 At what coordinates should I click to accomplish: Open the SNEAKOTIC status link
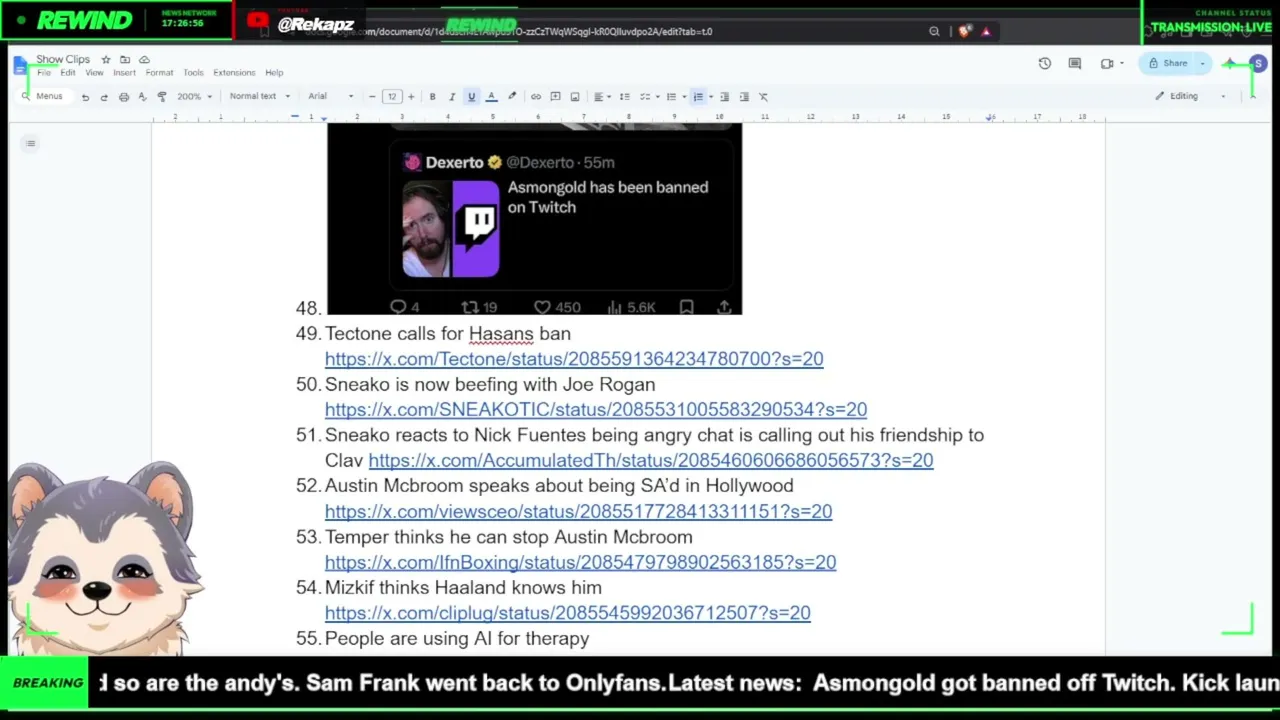click(x=596, y=410)
